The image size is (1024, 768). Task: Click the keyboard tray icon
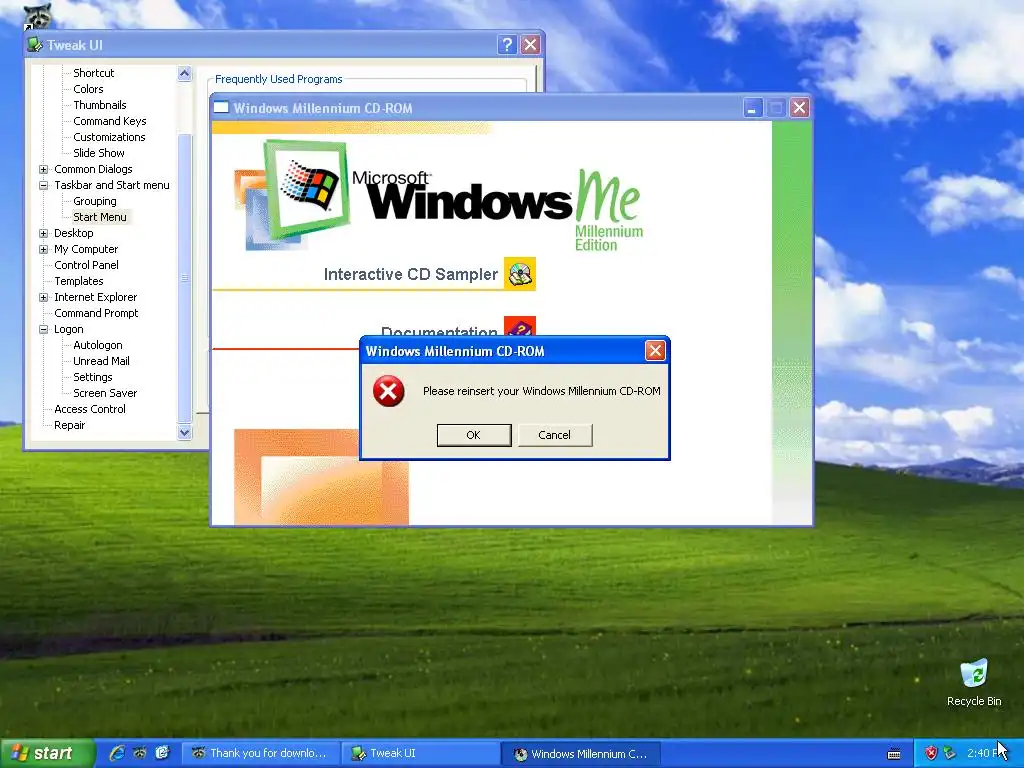coord(895,754)
